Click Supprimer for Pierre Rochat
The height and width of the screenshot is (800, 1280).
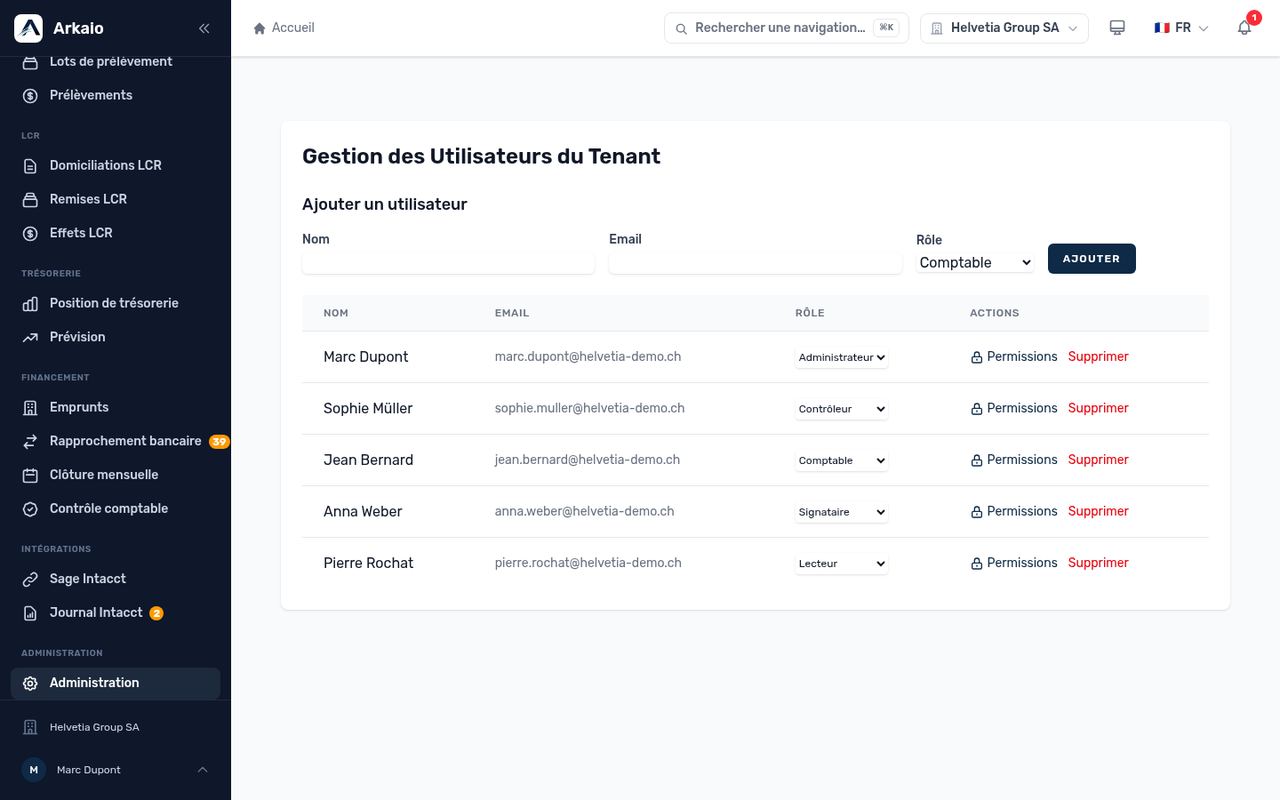pyautogui.click(x=1098, y=563)
